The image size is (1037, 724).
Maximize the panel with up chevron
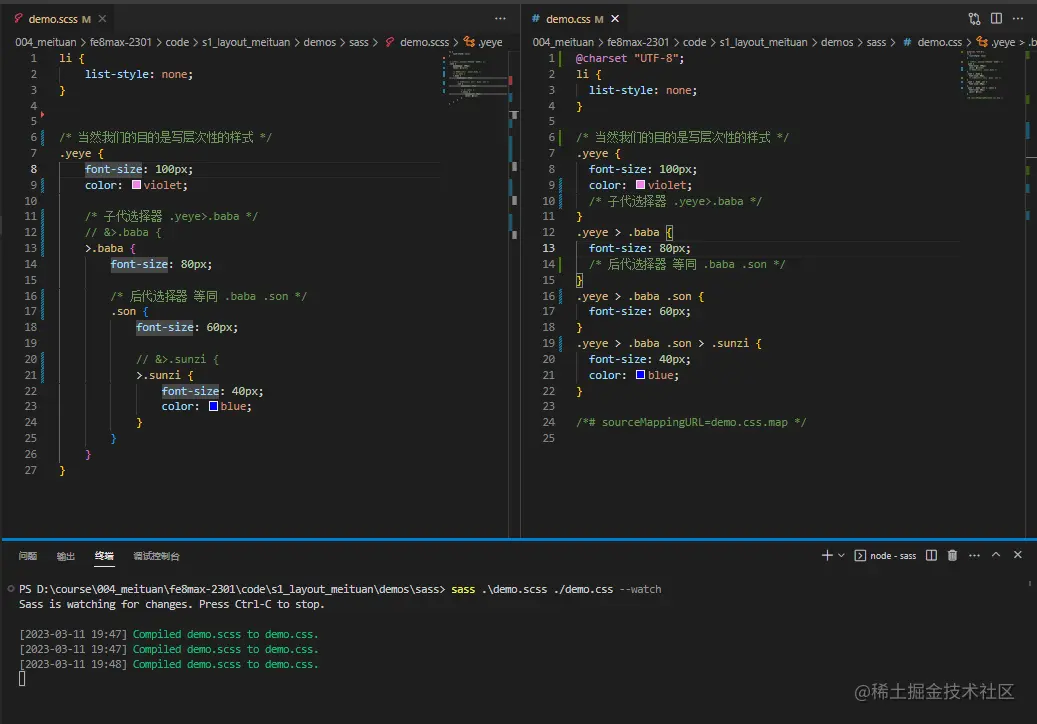click(996, 555)
